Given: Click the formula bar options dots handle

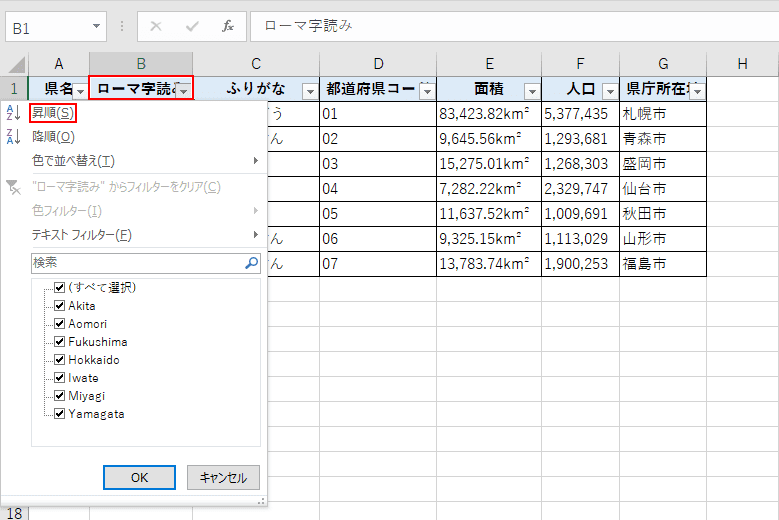Looking at the screenshot, I should (122, 26).
